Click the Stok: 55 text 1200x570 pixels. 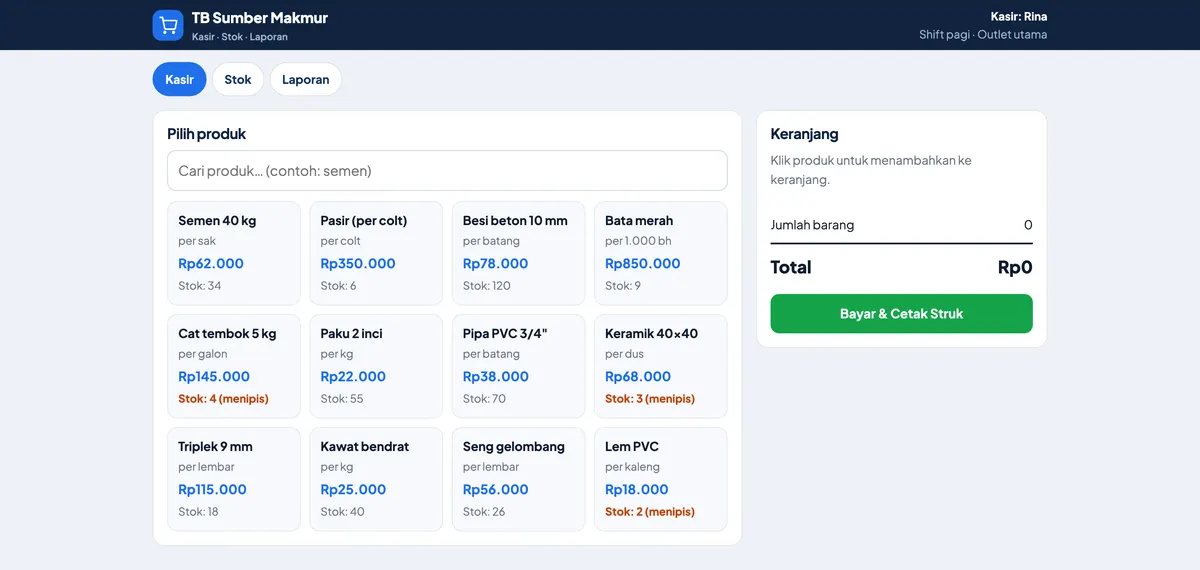click(x=342, y=399)
